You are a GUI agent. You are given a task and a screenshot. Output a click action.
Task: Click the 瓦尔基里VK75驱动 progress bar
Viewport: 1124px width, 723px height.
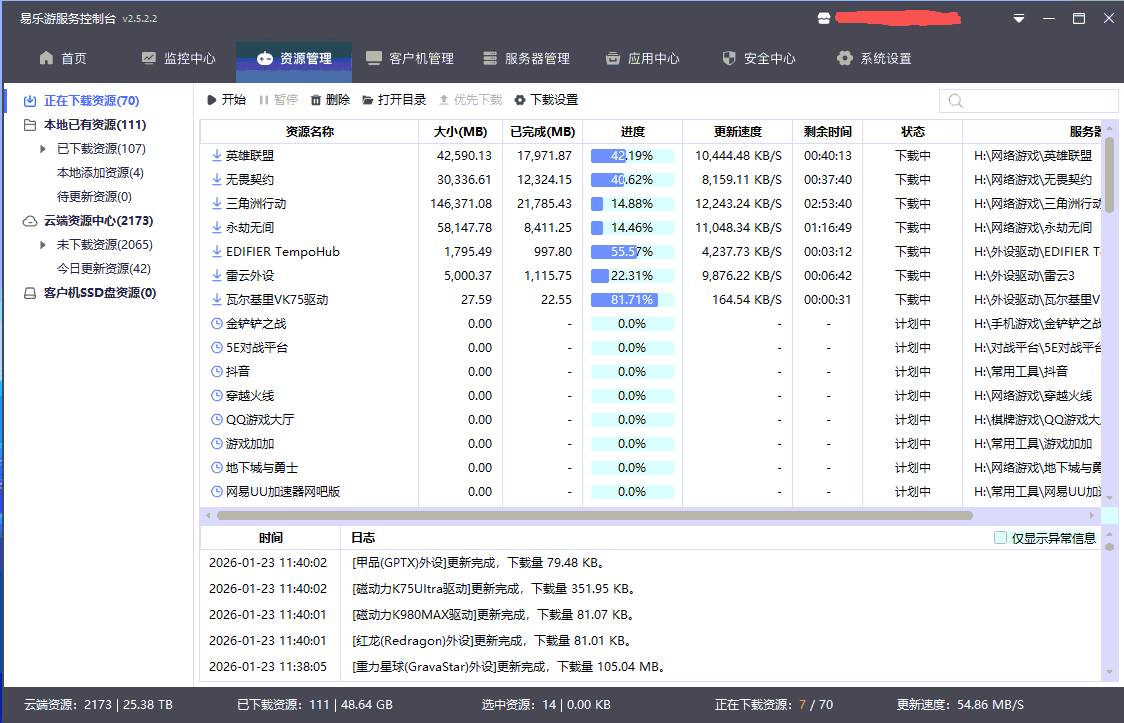pyautogui.click(x=632, y=299)
